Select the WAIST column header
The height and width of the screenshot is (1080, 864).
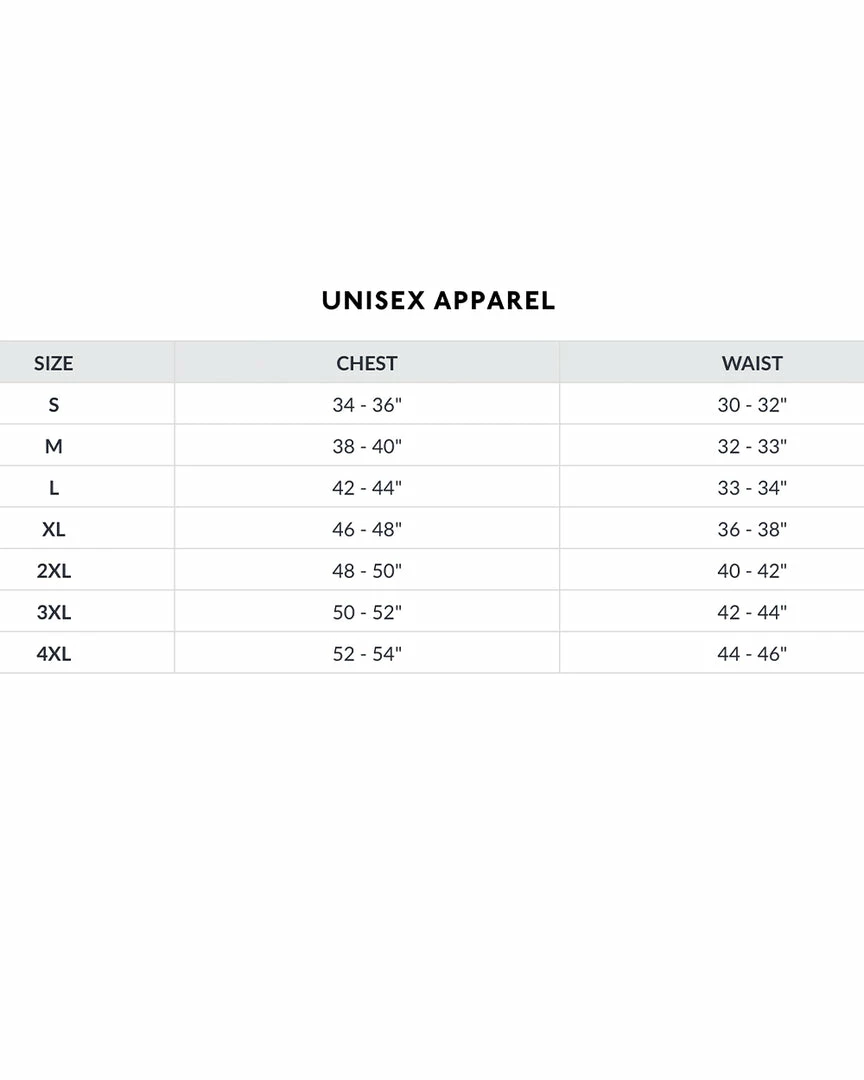click(752, 363)
